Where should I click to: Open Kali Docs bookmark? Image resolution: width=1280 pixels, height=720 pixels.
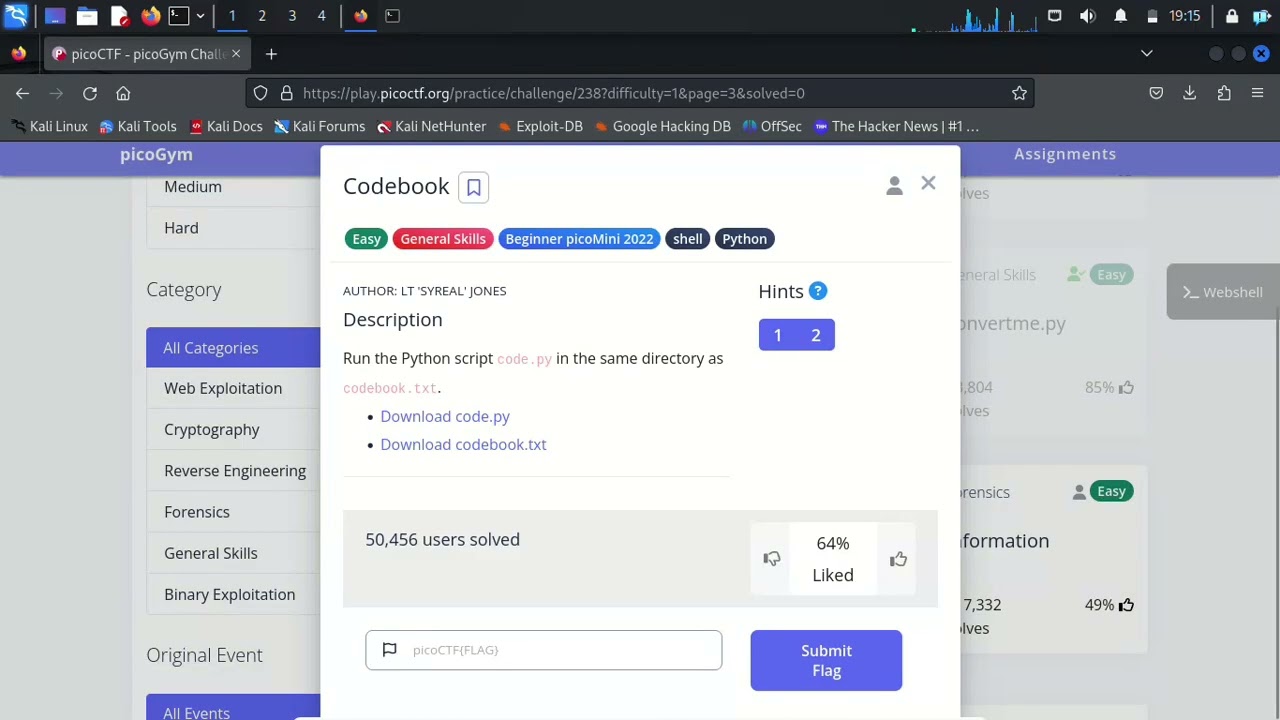click(x=226, y=126)
